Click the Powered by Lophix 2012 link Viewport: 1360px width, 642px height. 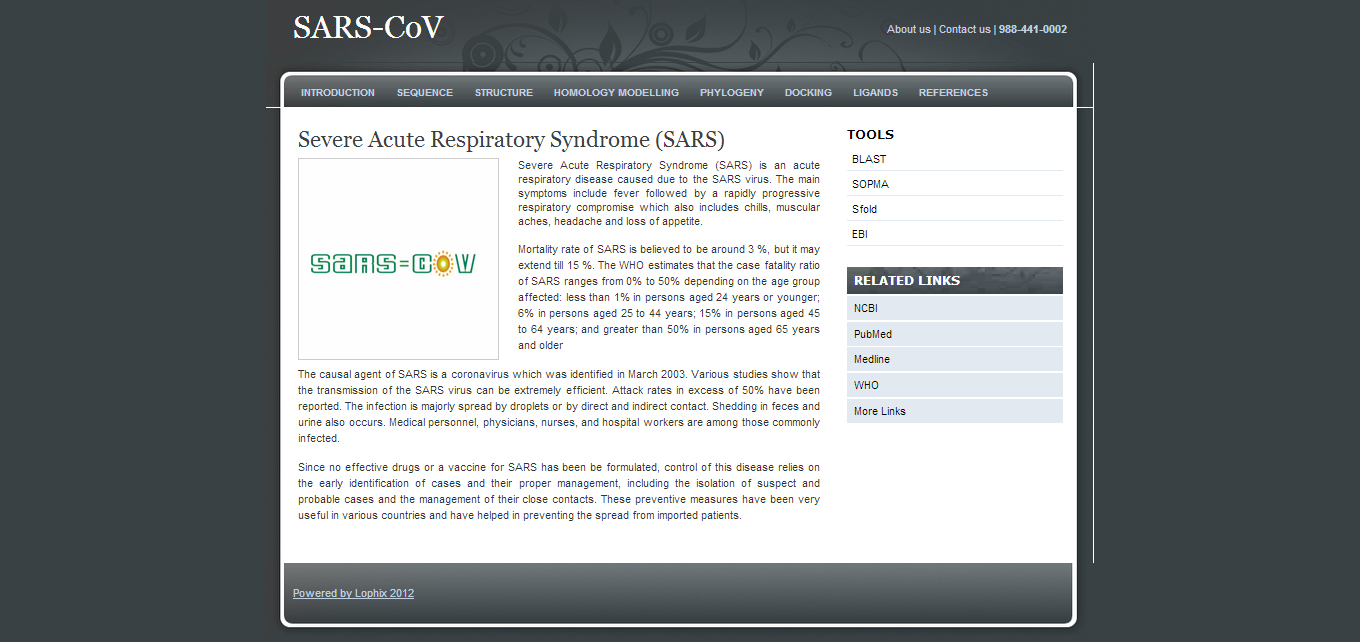coord(353,593)
